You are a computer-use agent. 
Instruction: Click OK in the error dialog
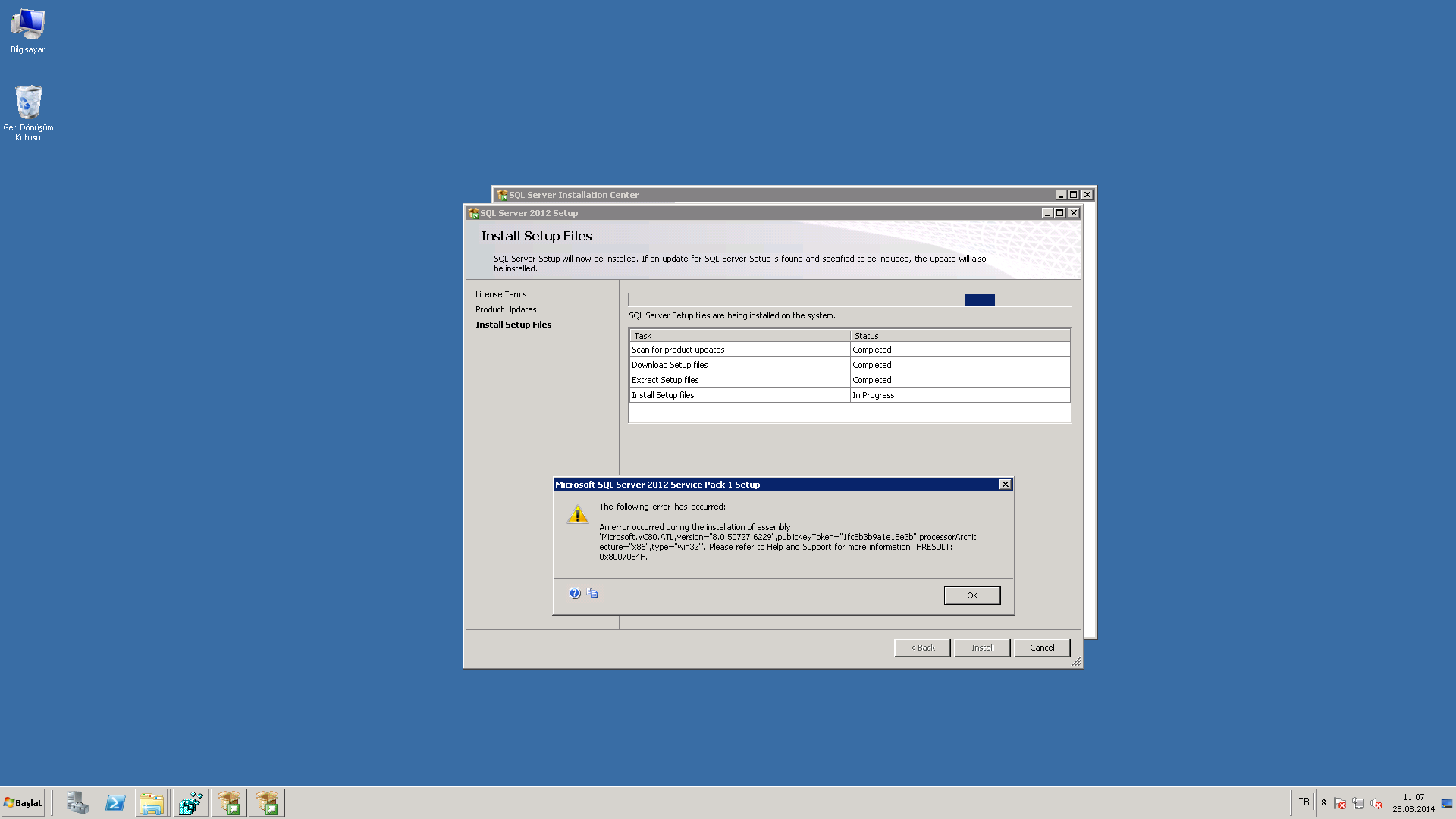coord(971,595)
